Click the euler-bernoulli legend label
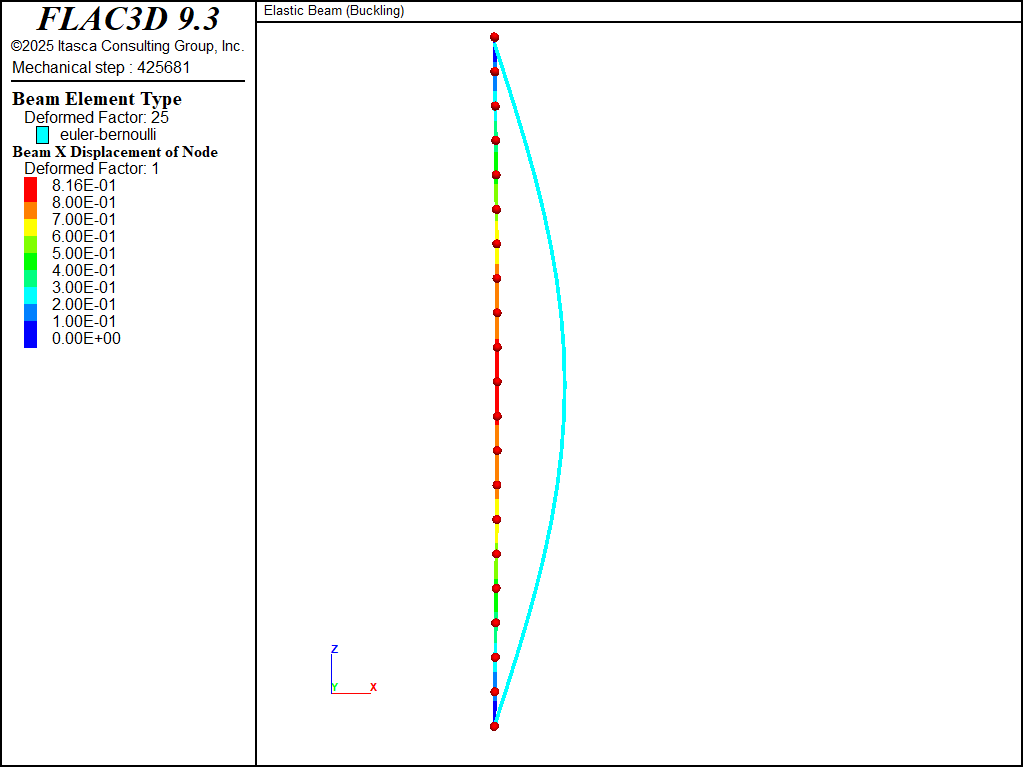Screen dimensions: 1024x768 click(x=108, y=134)
